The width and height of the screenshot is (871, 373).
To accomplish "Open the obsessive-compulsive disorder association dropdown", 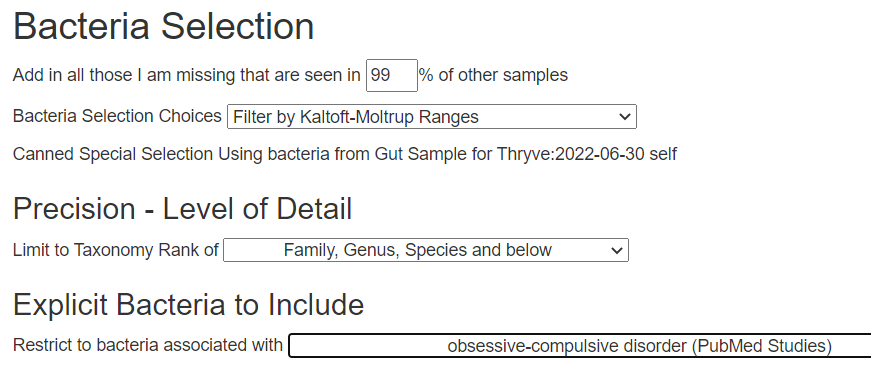I will click(580, 346).
